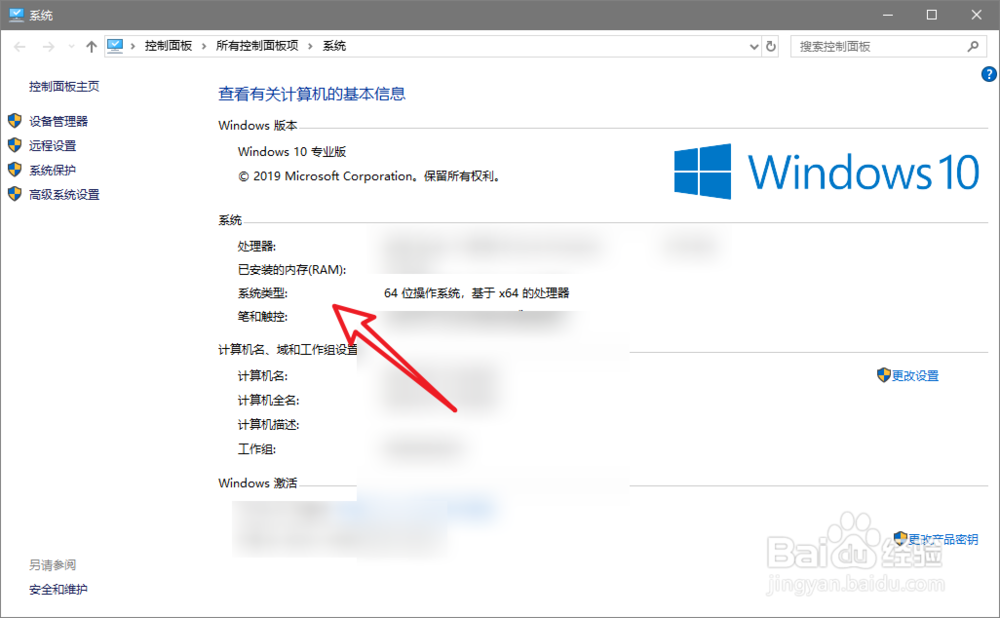Open 系统保护 link
Image resolution: width=1000 pixels, height=618 pixels.
52,170
